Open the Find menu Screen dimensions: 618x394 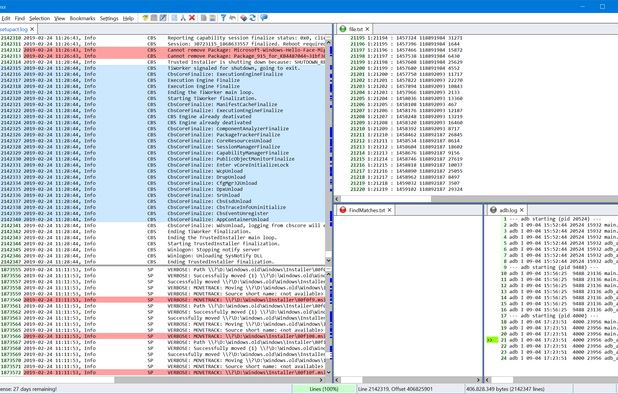click(x=20, y=18)
